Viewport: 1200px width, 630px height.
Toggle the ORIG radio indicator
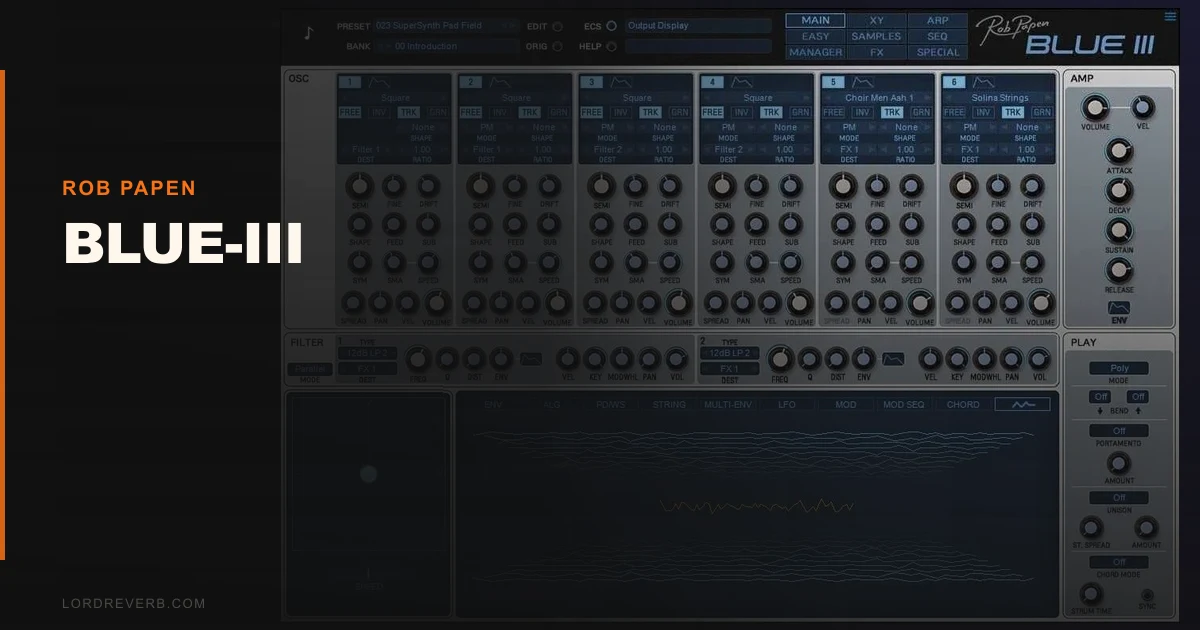[x=557, y=46]
